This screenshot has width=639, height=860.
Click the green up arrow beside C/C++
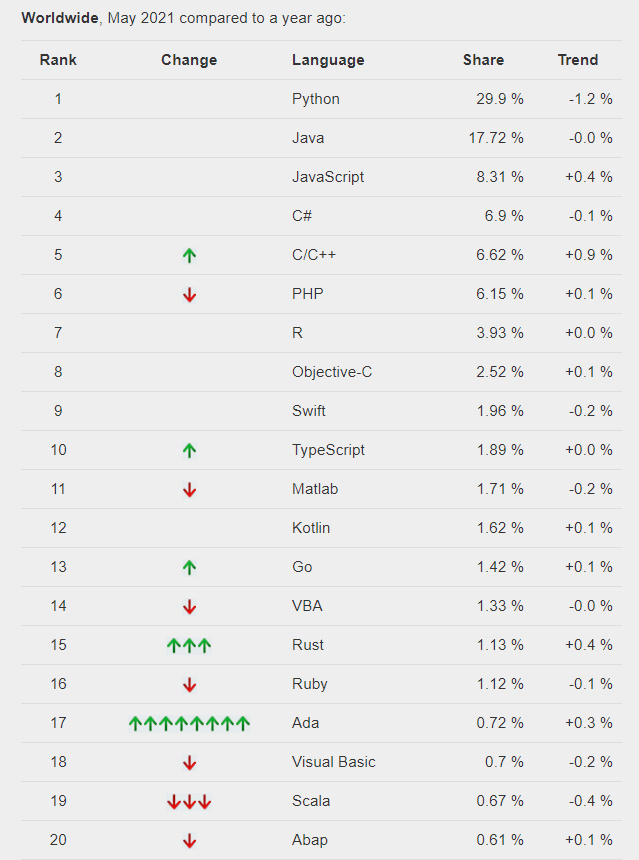189,255
